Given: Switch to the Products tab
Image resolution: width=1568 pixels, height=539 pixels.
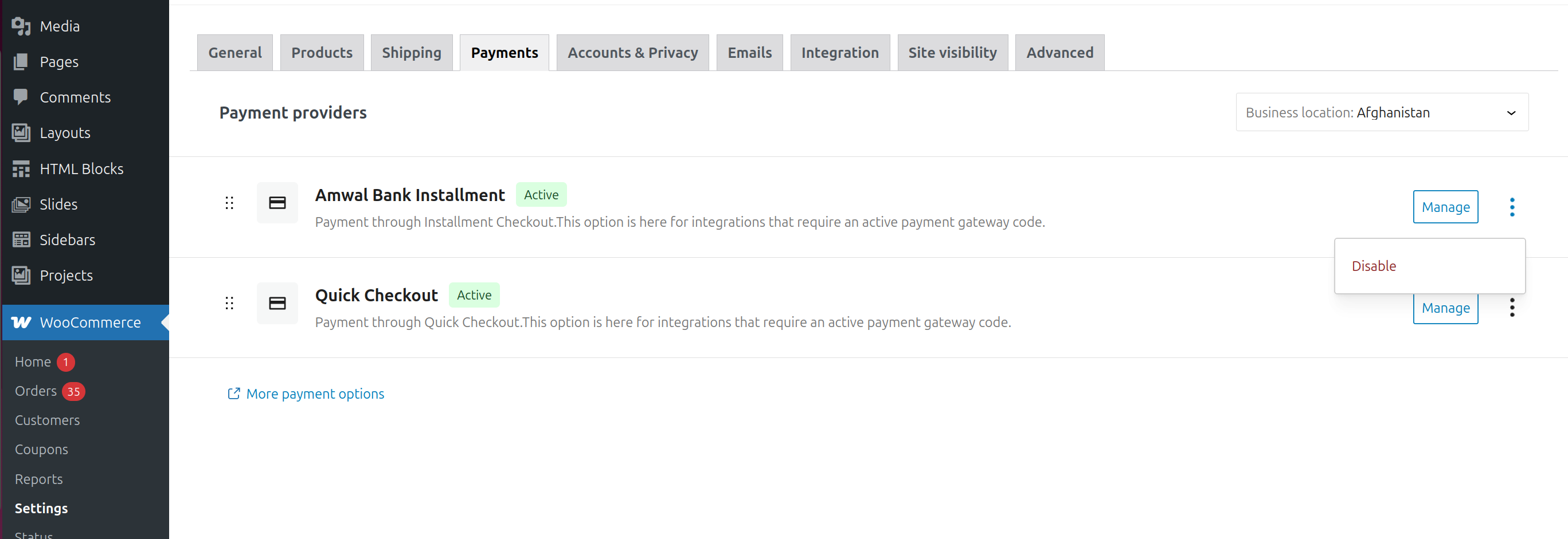Looking at the screenshot, I should point(322,53).
